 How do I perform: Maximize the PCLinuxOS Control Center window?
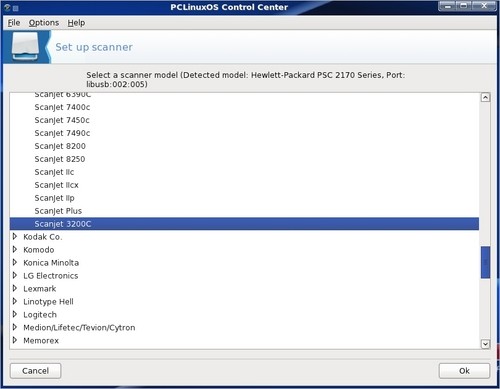464,6
